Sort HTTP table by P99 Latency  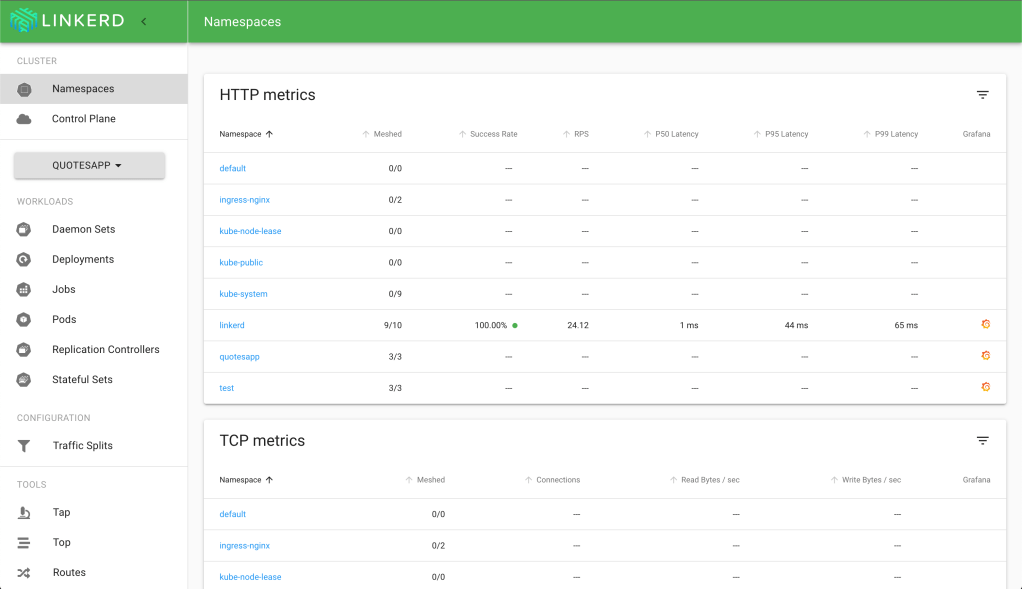[894, 134]
